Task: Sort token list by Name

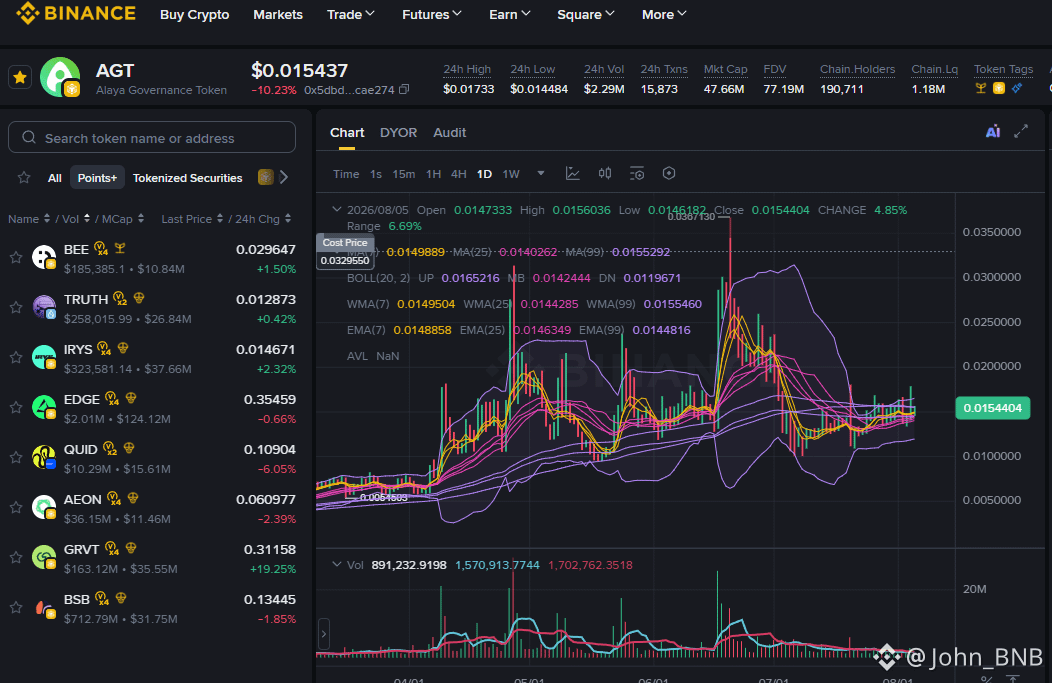Action: [x=29, y=219]
